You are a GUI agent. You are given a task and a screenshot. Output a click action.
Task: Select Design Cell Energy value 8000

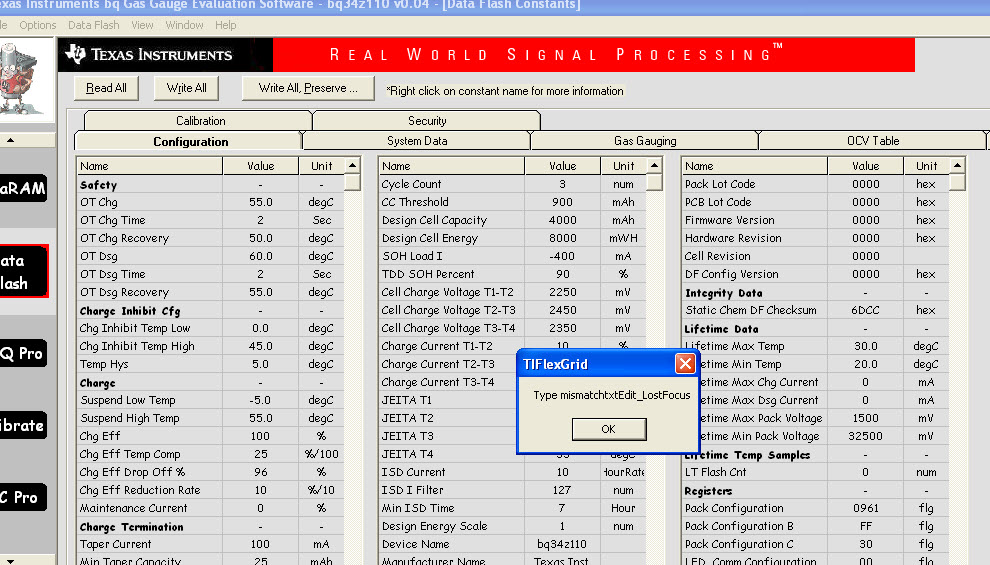tap(562, 238)
